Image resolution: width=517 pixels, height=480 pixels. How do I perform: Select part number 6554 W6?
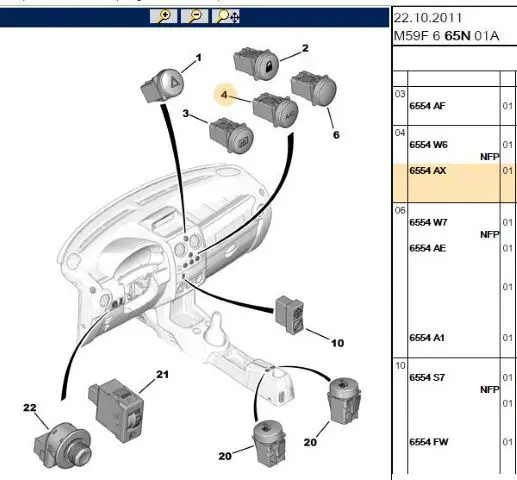pyautogui.click(x=428, y=145)
